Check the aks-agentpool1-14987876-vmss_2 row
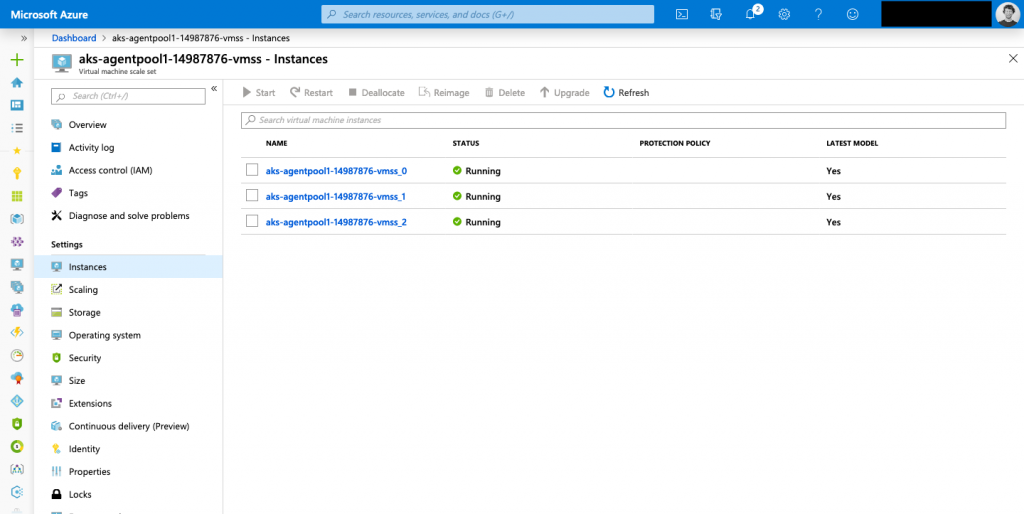The height and width of the screenshot is (514, 1024). pos(252,222)
